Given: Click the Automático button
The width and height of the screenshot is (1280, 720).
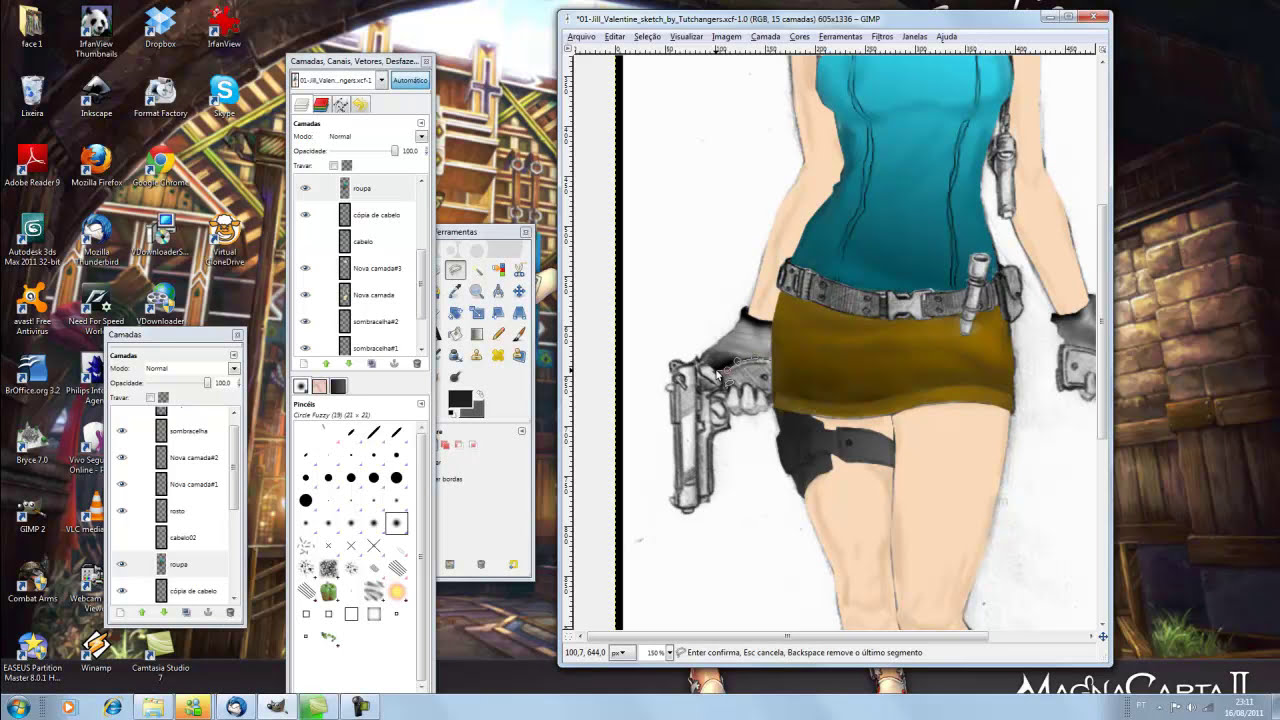Looking at the screenshot, I should click(410, 80).
